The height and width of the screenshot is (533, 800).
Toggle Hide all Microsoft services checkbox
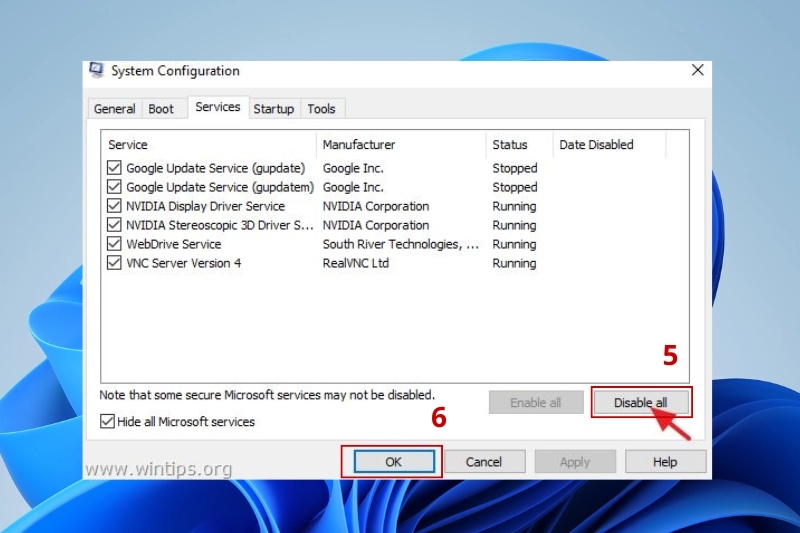(107, 421)
